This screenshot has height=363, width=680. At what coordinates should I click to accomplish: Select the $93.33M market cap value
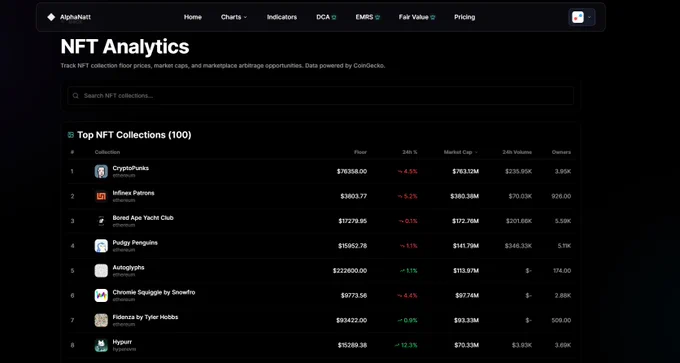[467, 320]
